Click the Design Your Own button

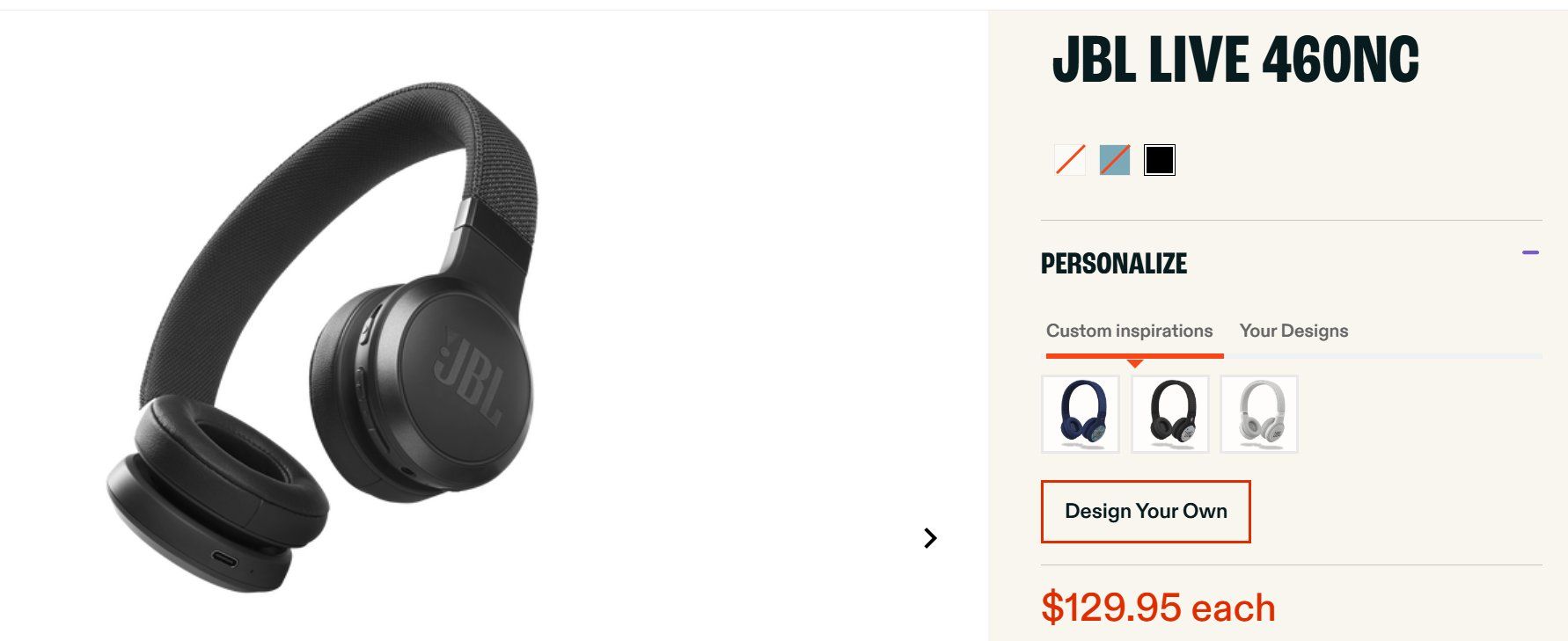point(1146,512)
